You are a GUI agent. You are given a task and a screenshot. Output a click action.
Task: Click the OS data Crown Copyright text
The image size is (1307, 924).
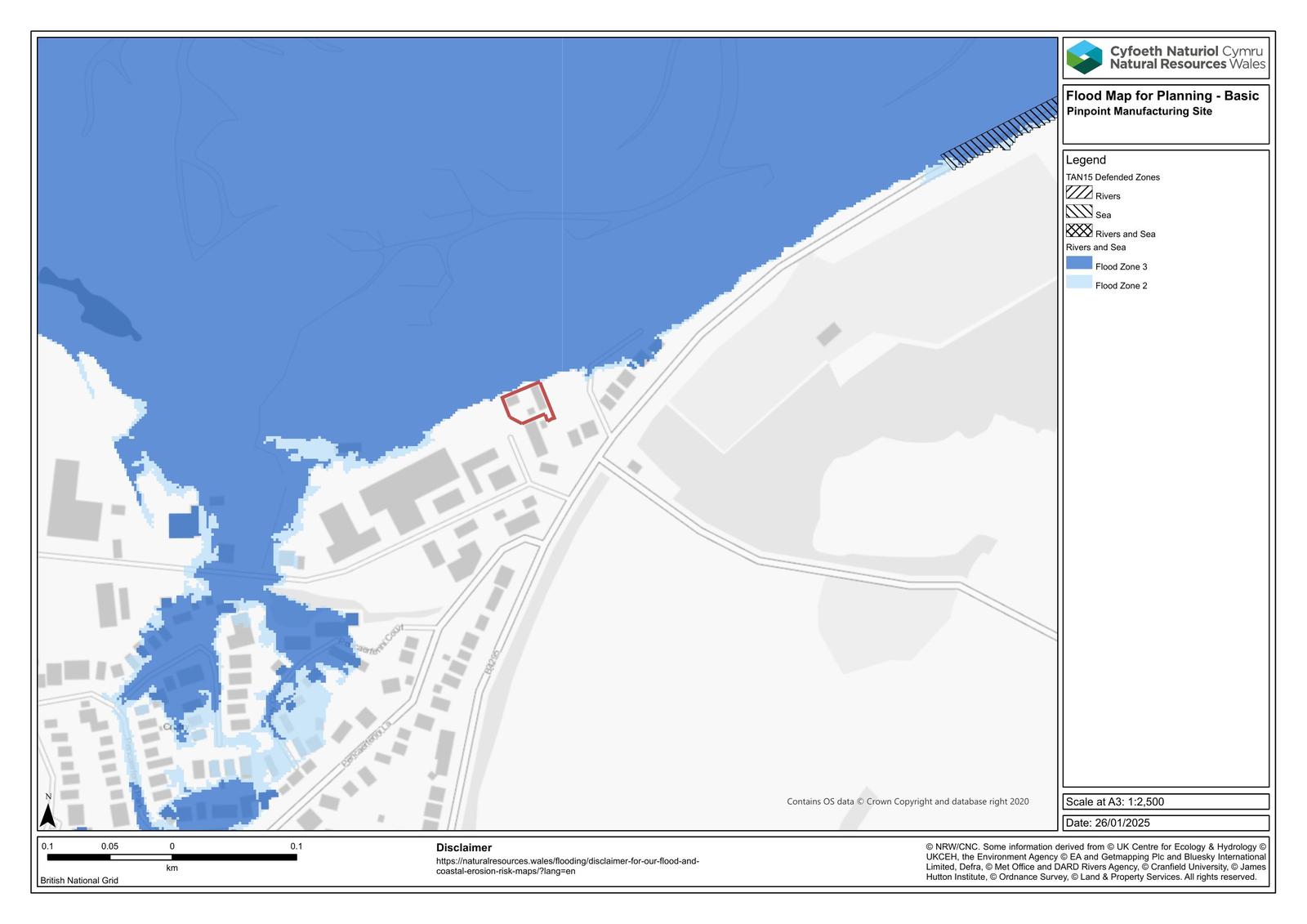[x=908, y=801]
